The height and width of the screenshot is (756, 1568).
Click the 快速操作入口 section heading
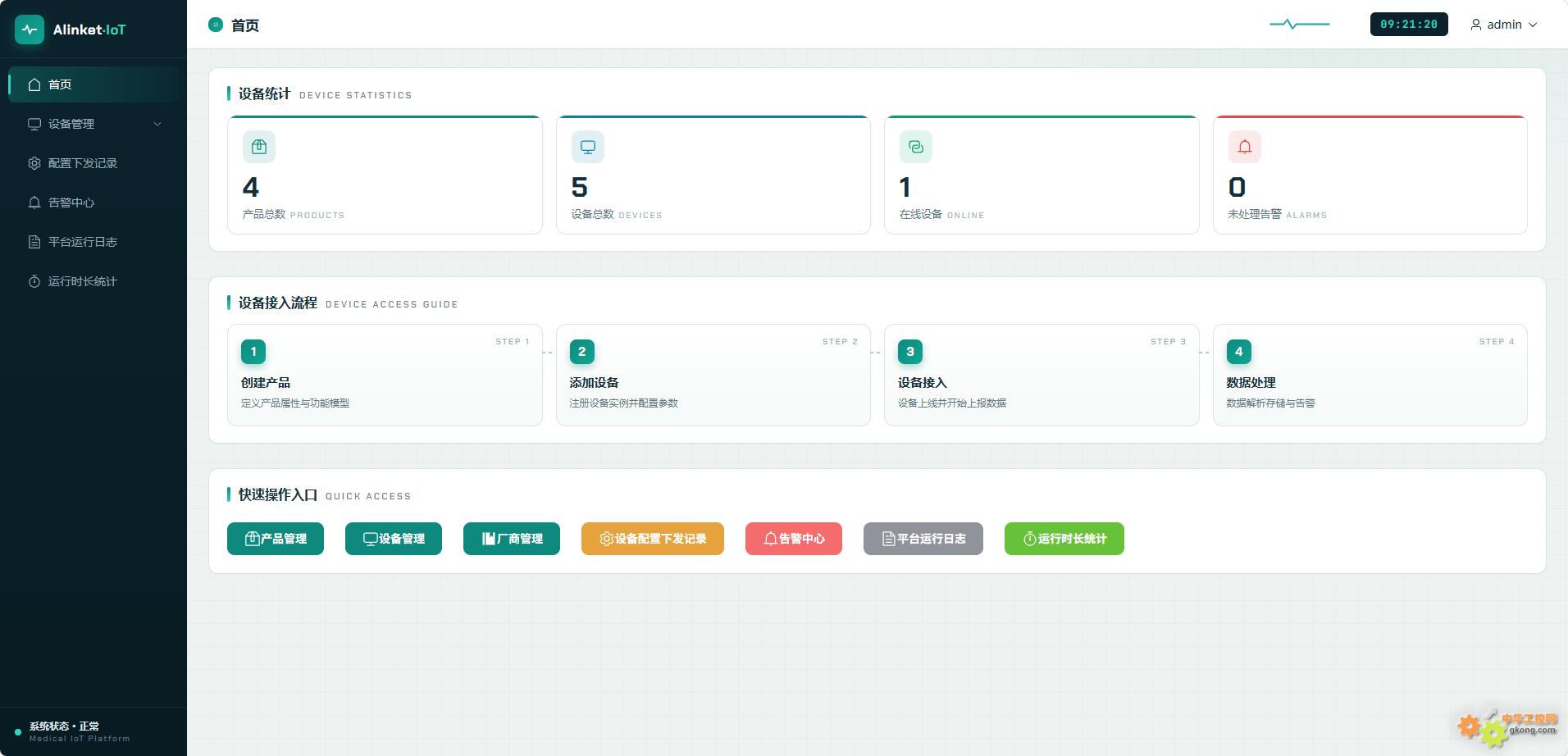pyautogui.click(x=277, y=495)
